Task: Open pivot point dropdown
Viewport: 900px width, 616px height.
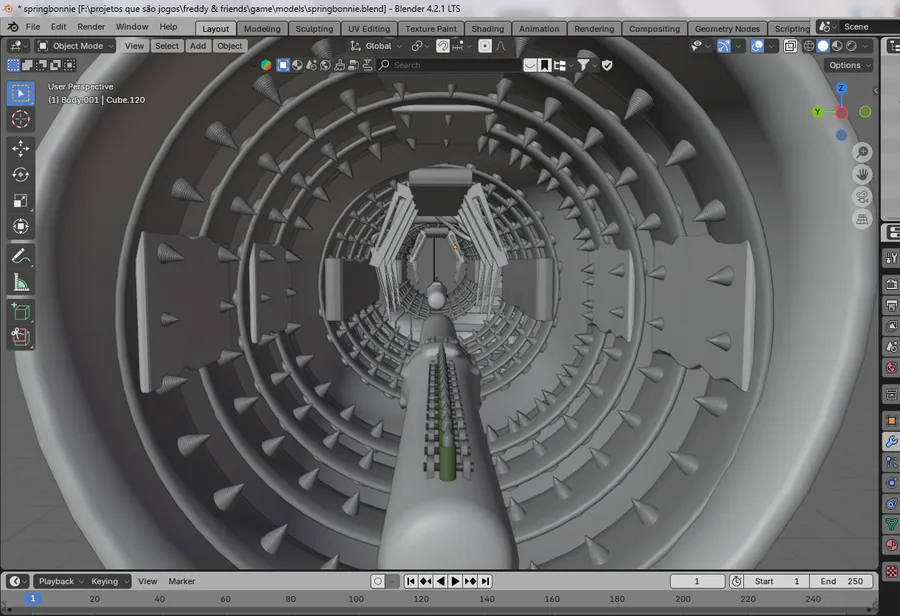Action: pyautogui.click(x=421, y=46)
